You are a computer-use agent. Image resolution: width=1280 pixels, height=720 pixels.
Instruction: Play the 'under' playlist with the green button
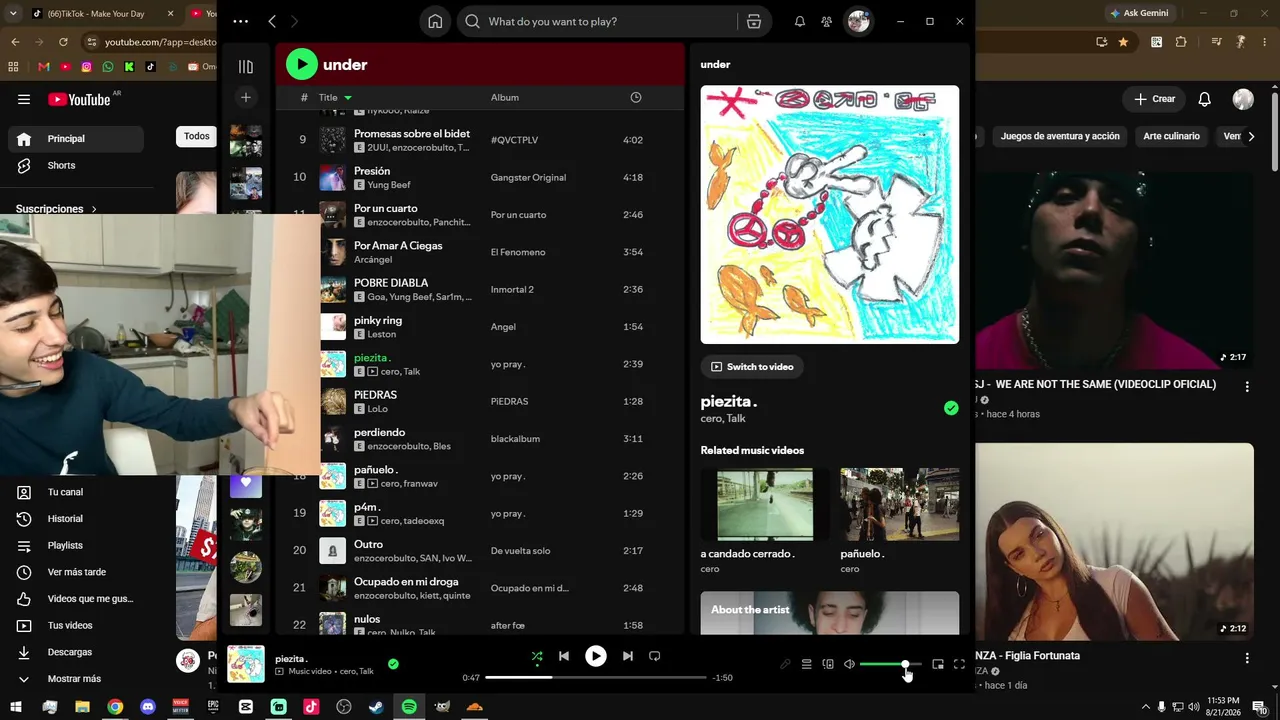[301, 64]
